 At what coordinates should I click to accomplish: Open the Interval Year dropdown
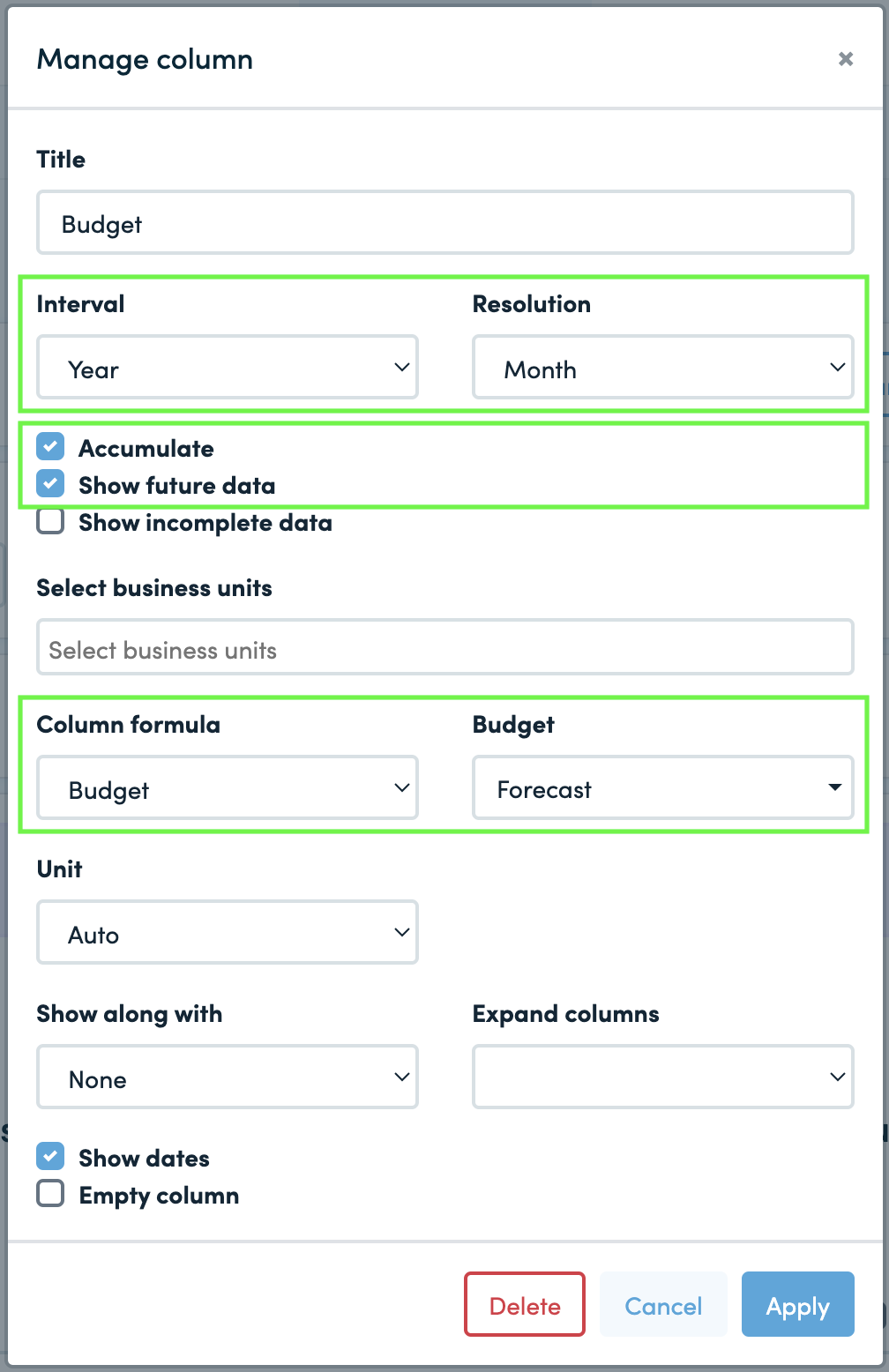pyautogui.click(x=228, y=367)
